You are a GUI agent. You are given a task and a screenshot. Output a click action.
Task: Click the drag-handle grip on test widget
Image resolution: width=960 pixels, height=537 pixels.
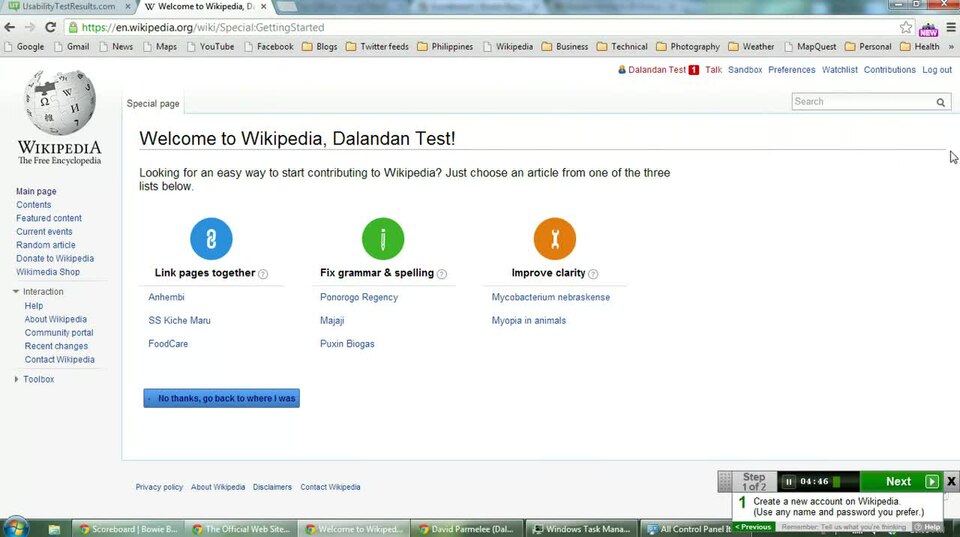pos(725,481)
